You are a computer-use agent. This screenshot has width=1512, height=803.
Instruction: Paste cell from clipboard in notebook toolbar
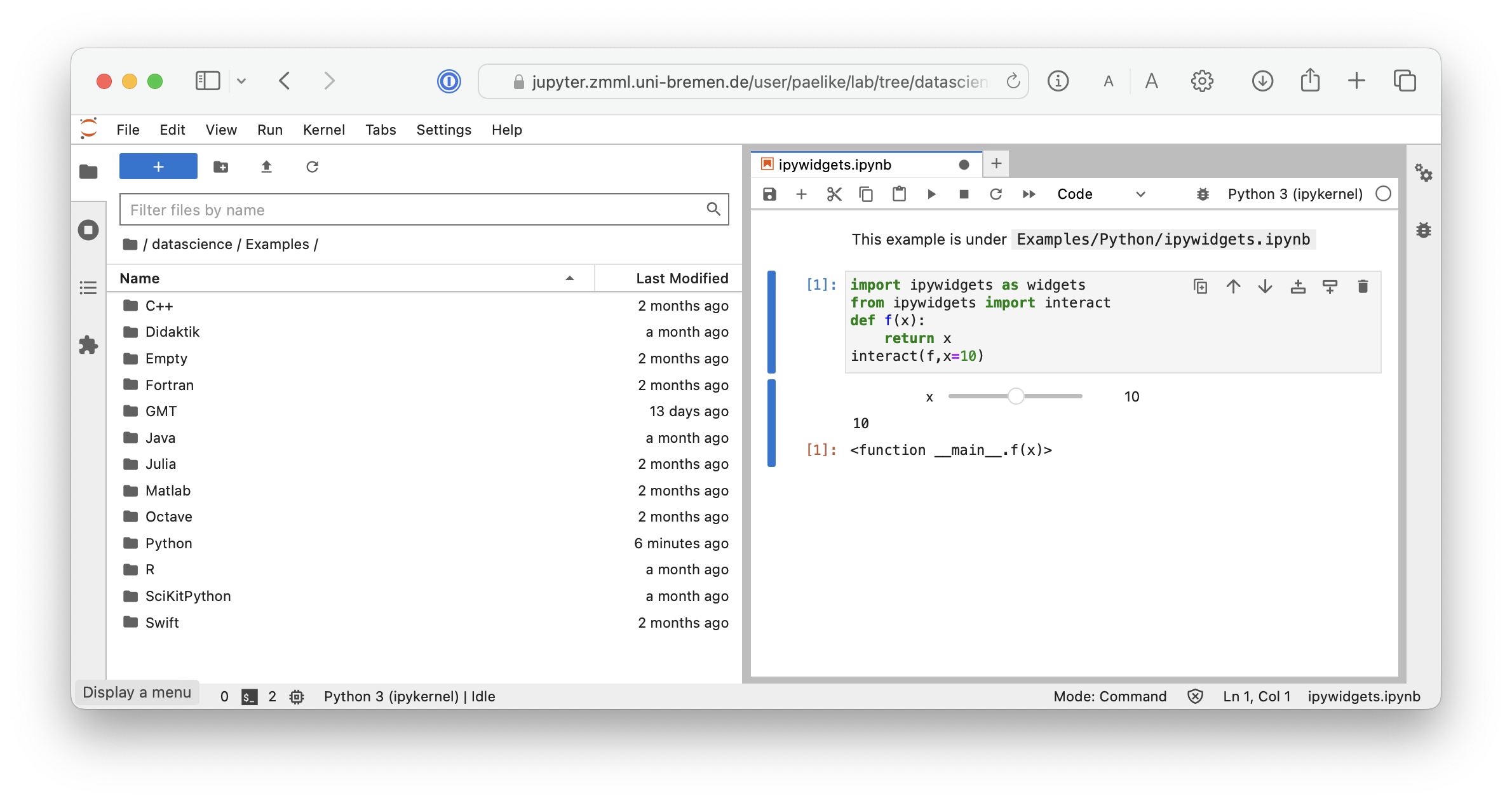pyautogui.click(x=899, y=194)
